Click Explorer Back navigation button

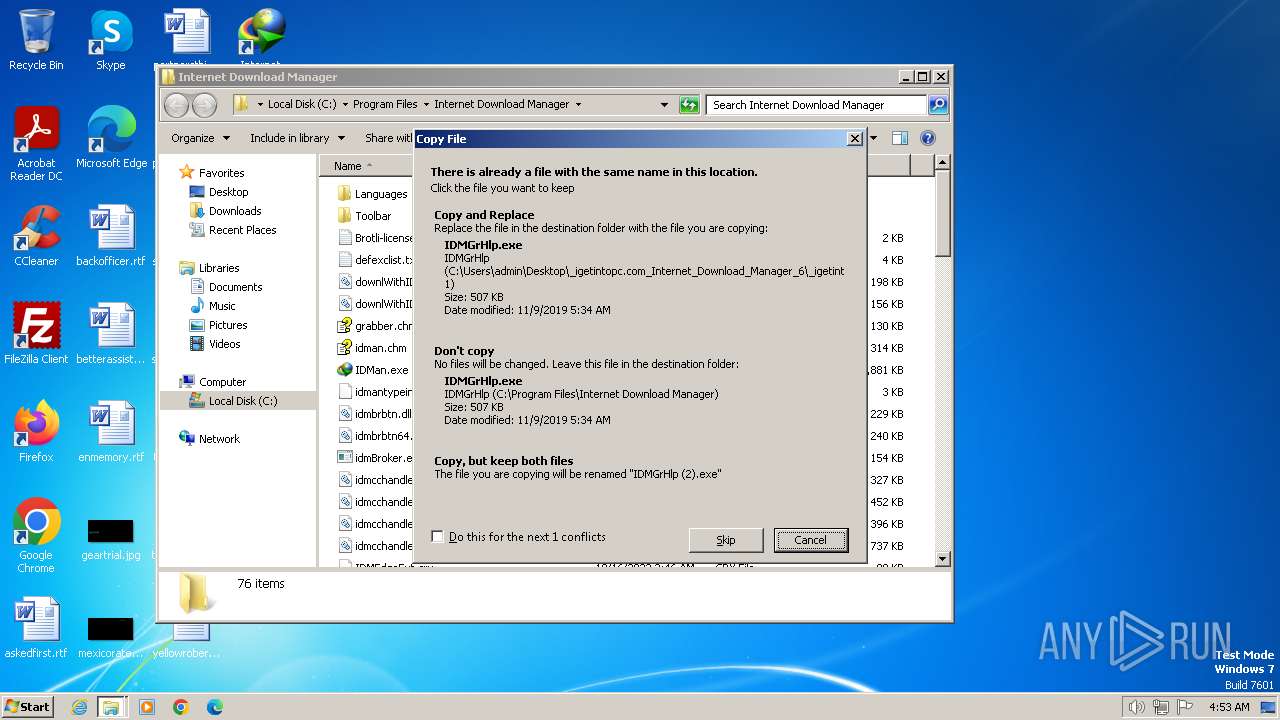(x=176, y=105)
